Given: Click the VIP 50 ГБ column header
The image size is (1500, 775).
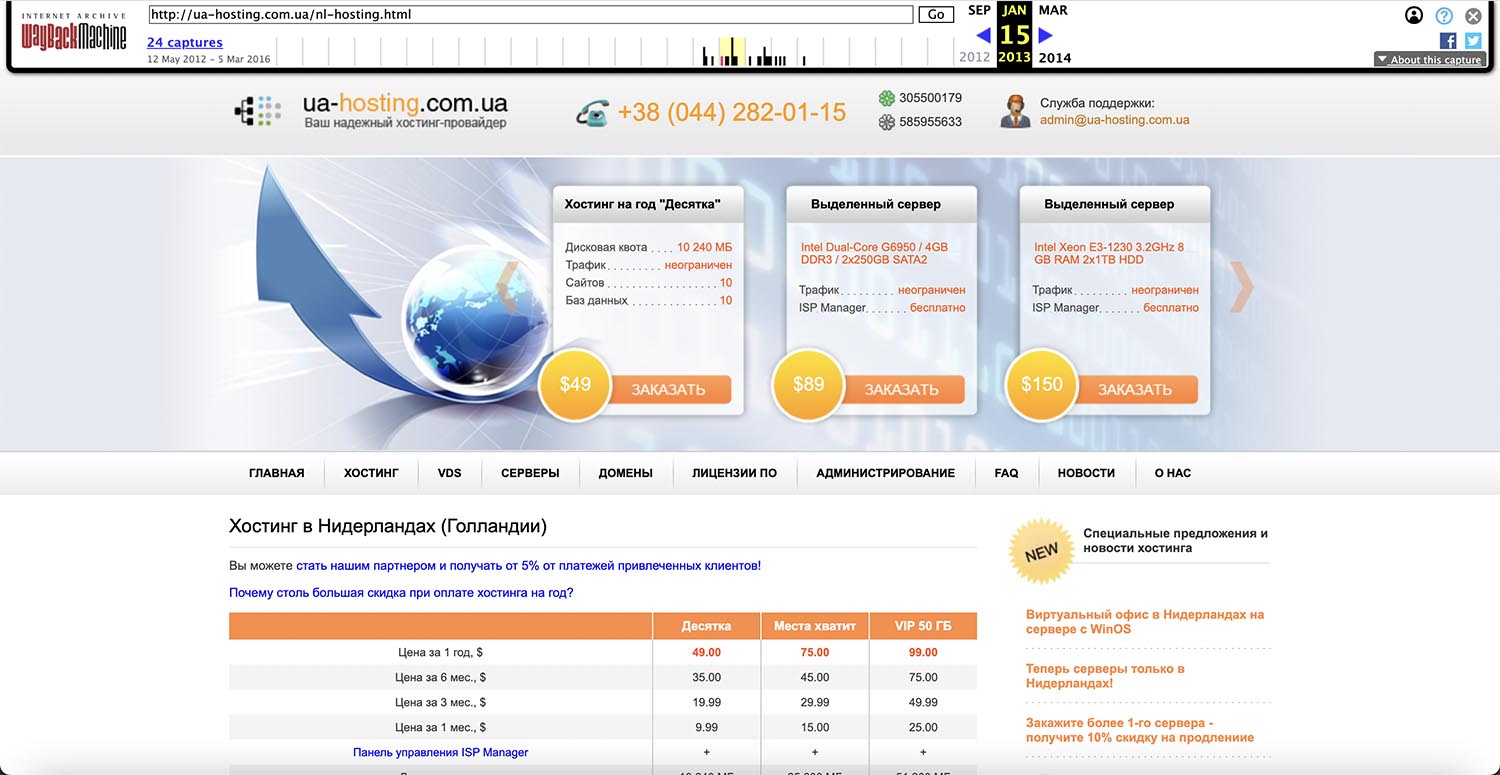Looking at the screenshot, I should pos(923,626).
